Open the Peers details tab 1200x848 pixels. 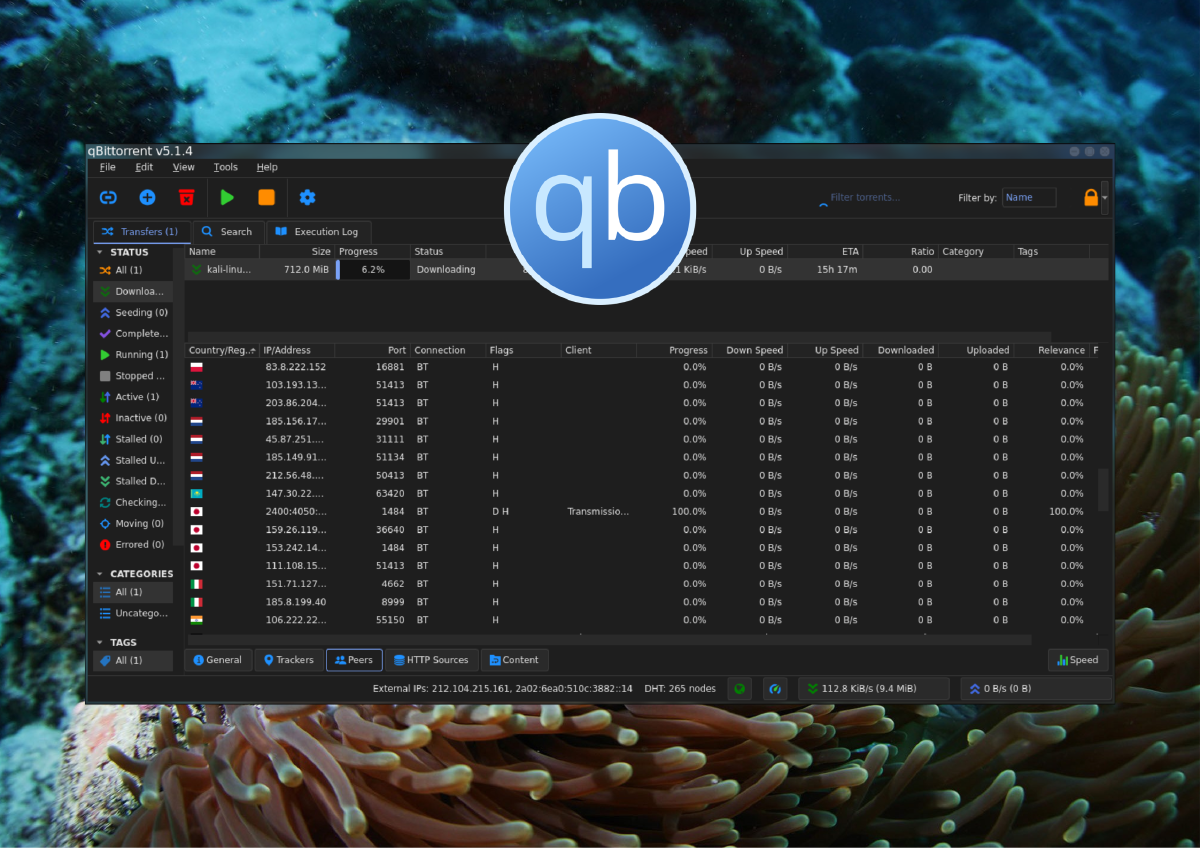[x=353, y=660]
